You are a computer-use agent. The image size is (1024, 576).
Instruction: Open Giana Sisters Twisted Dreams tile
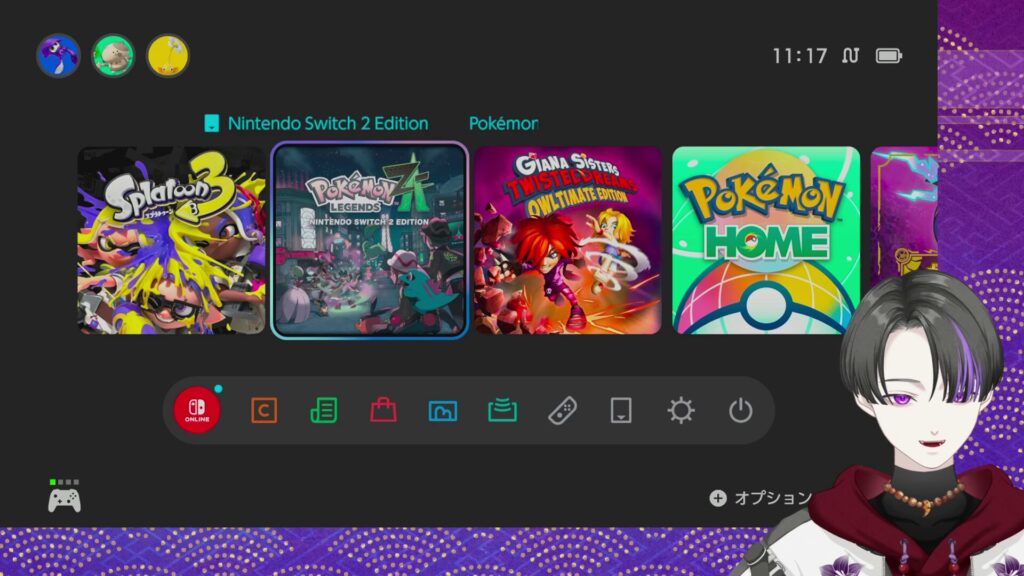point(568,240)
